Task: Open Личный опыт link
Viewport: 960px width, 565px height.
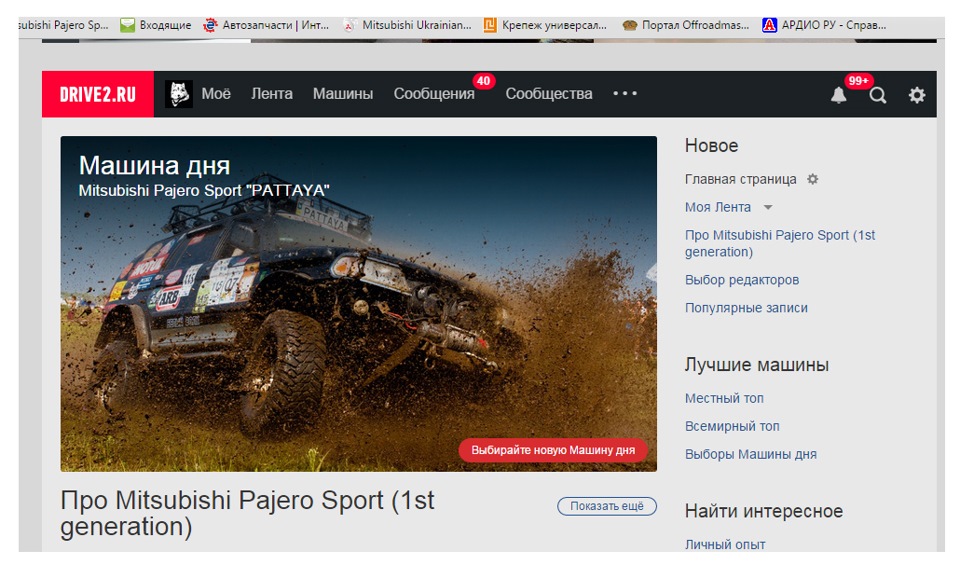Action: [725, 544]
